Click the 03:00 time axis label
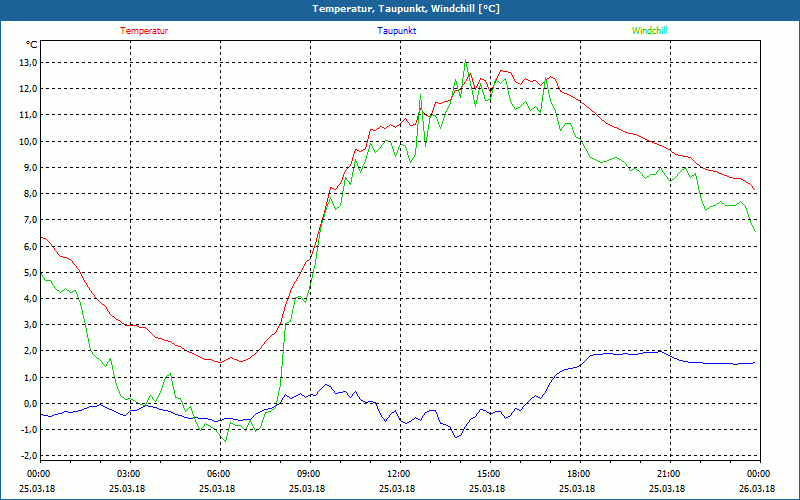 (x=127, y=474)
